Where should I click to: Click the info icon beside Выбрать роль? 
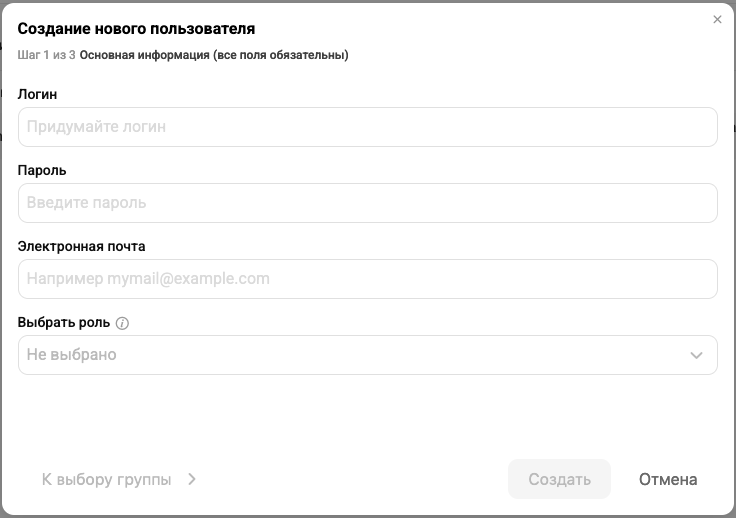click(x=123, y=323)
